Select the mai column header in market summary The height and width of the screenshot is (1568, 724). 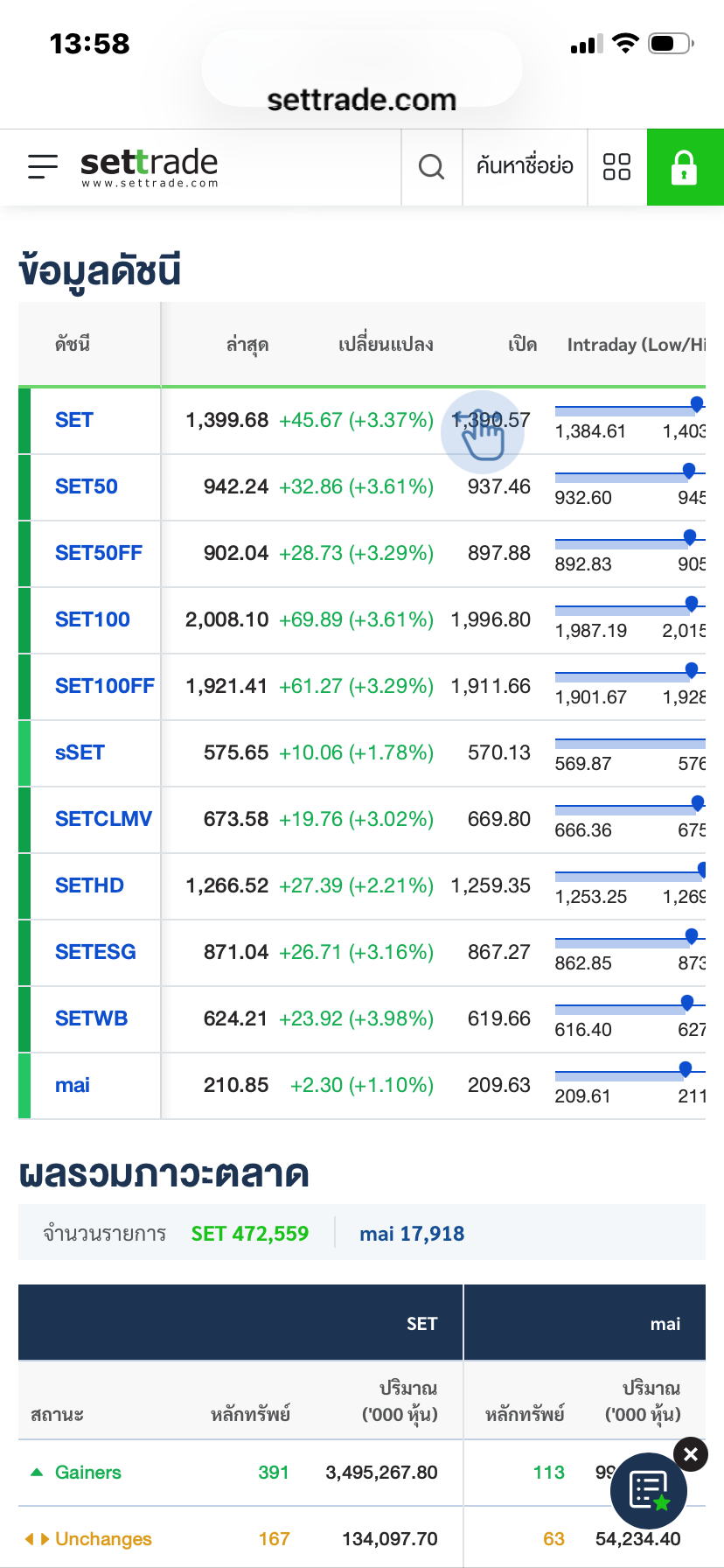(665, 1324)
